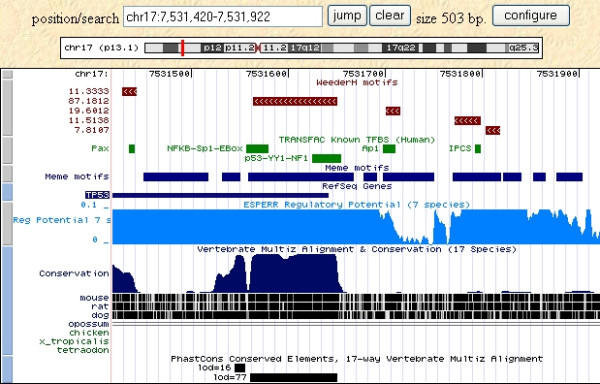The width and height of the screenshot is (600, 384).
Task: Select the 17q22 band on the ideogram
Action: 401,48
